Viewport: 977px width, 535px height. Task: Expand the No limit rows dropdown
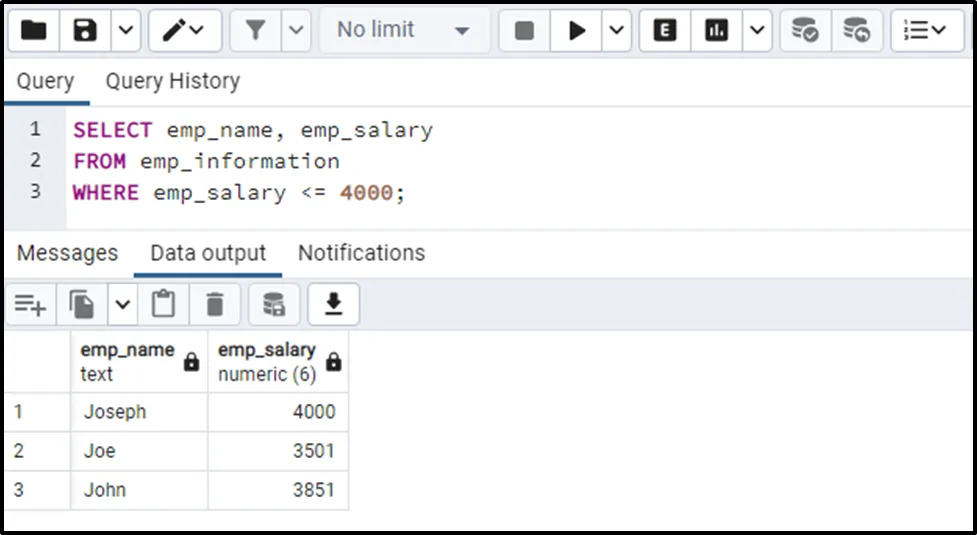[404, 31]
